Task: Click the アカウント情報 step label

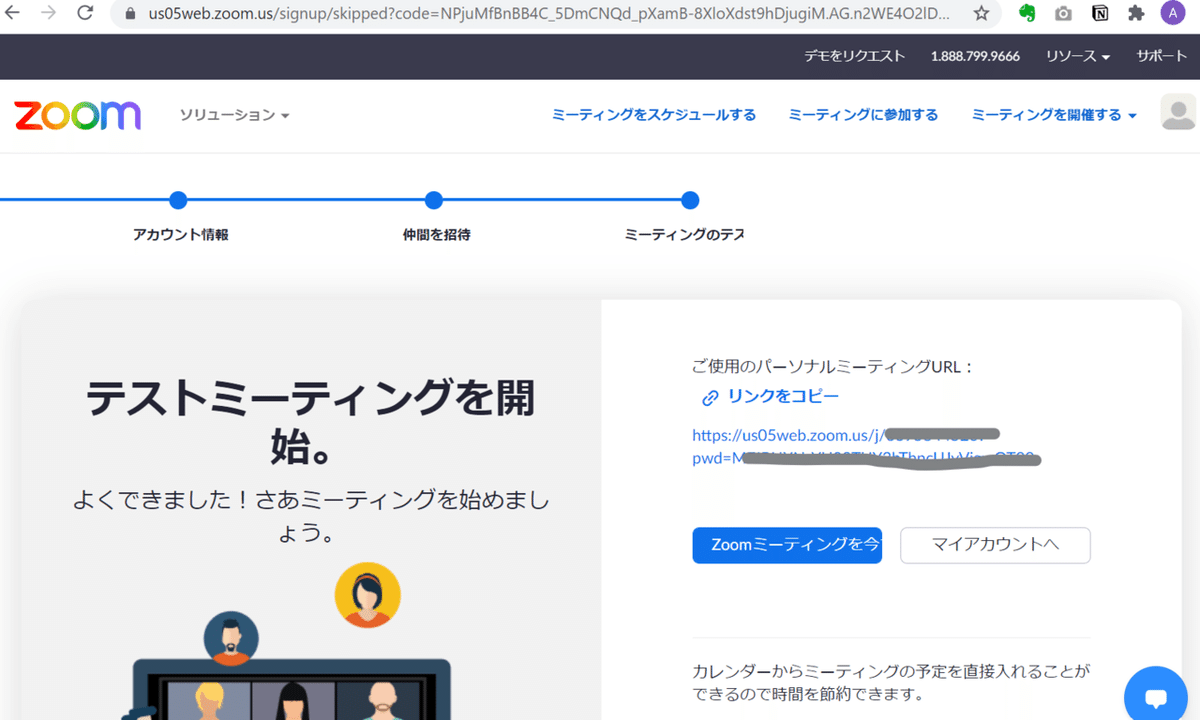Action: click(x=181, y=235)
